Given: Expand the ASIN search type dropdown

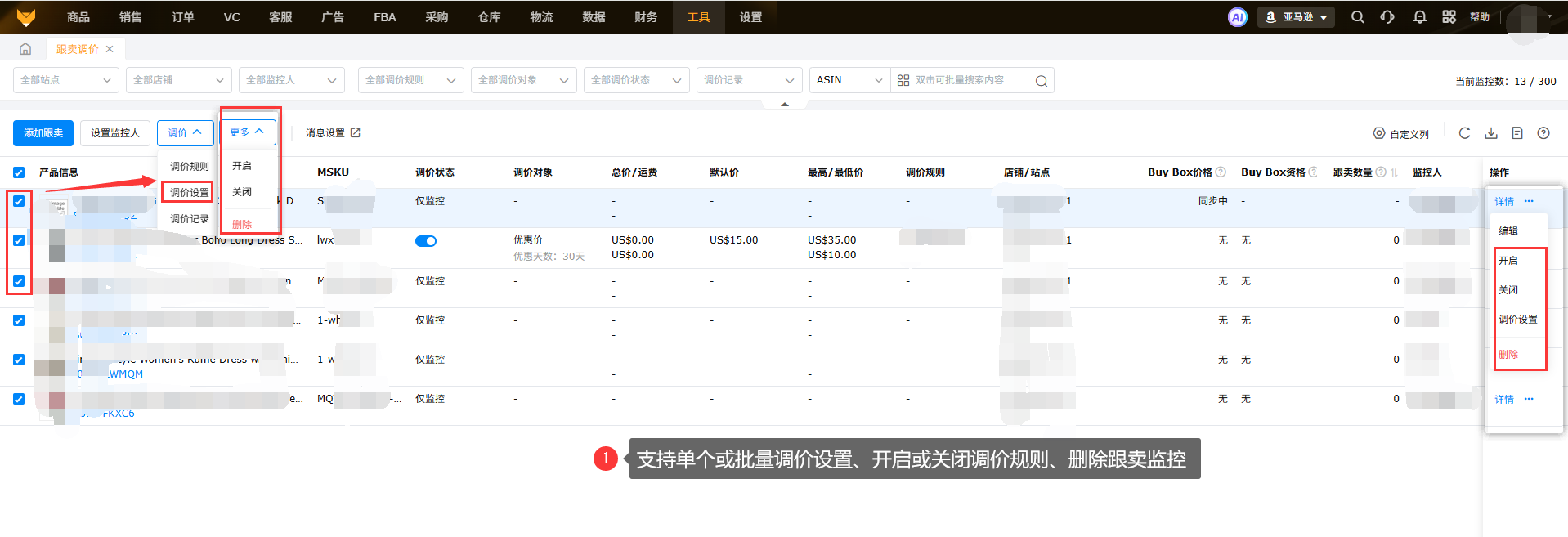Looking at the screenshot, I should [x=849, y=80].
